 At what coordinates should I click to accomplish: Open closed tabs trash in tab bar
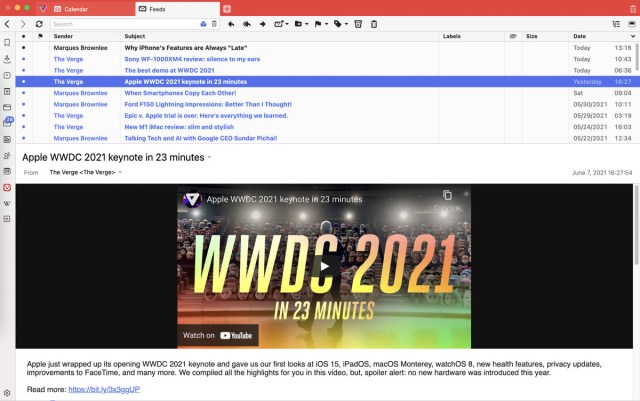(633, 9)
